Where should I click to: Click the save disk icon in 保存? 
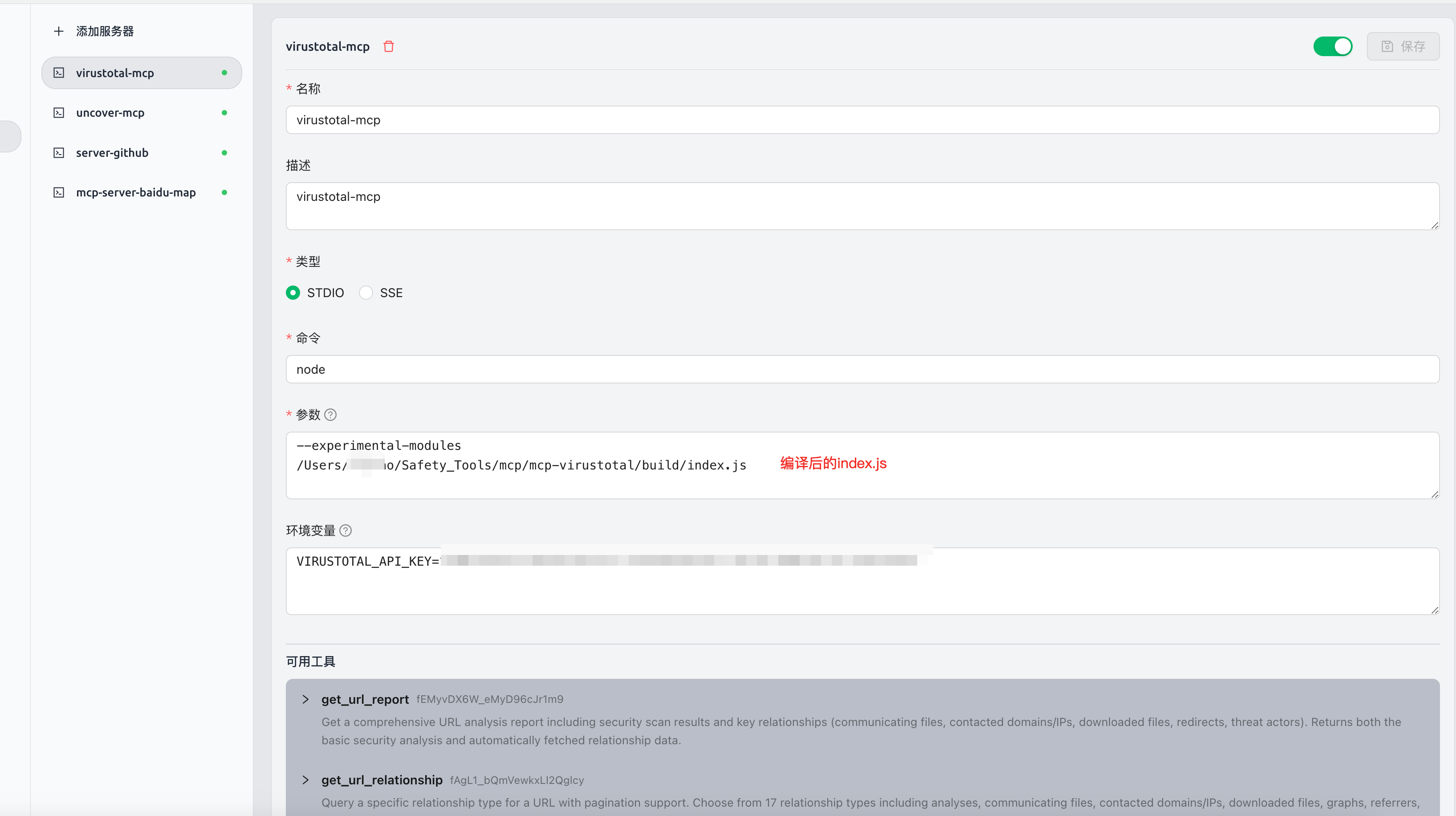point(1387,46)
